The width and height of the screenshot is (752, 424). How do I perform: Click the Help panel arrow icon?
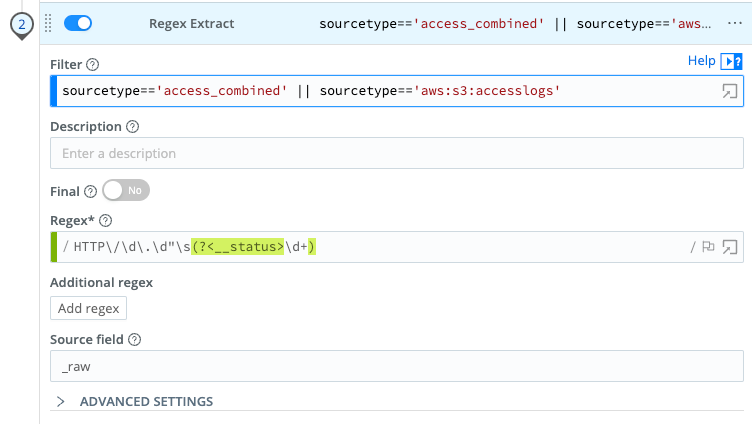731,61
